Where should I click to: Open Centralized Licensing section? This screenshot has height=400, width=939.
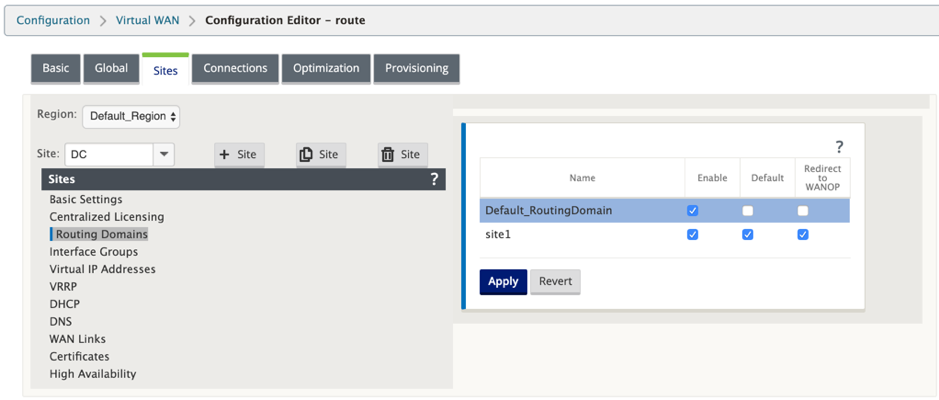pos(107,216)
